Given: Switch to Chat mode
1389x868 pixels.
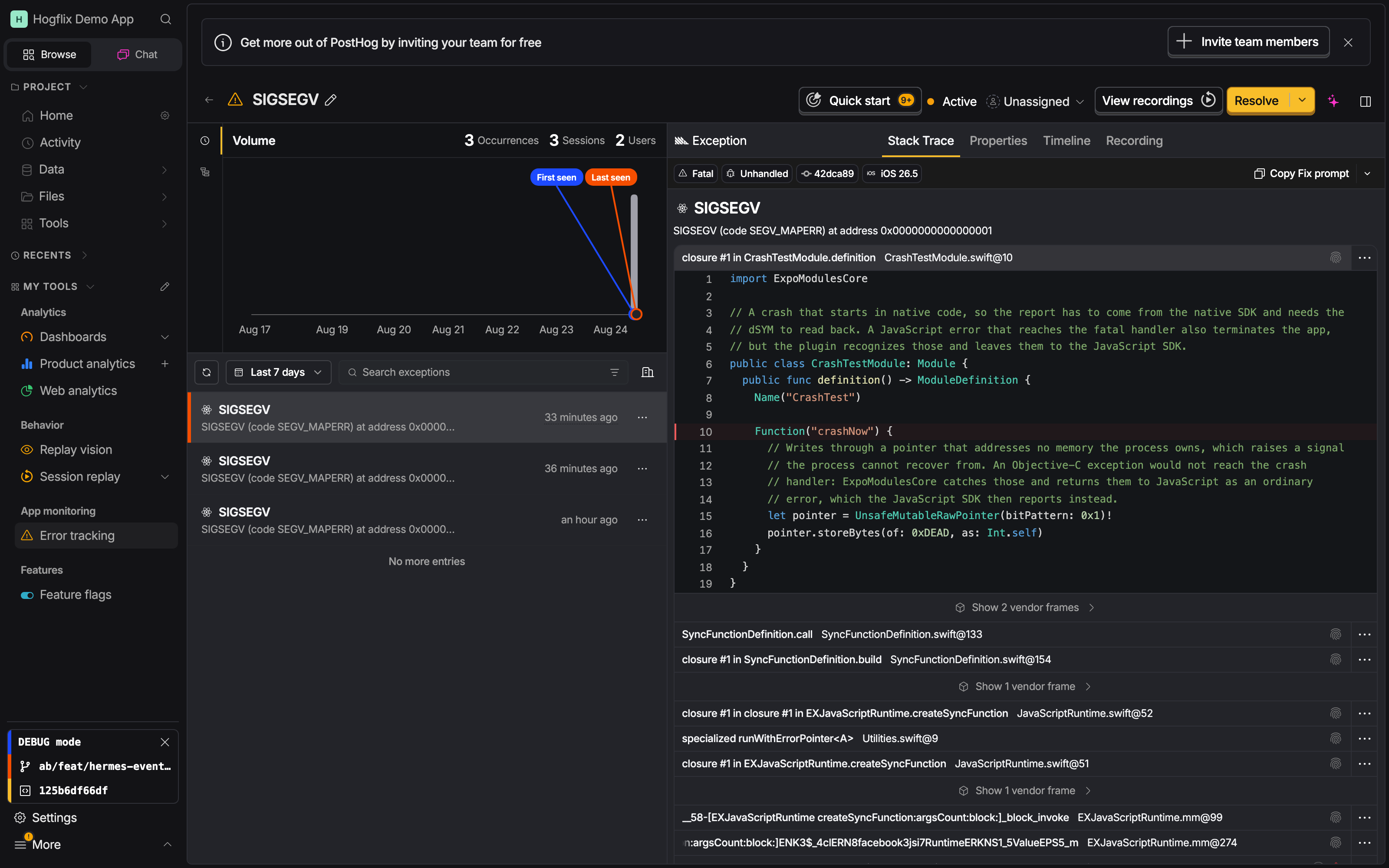Looking at the screenshot, I should coord(137,55).
